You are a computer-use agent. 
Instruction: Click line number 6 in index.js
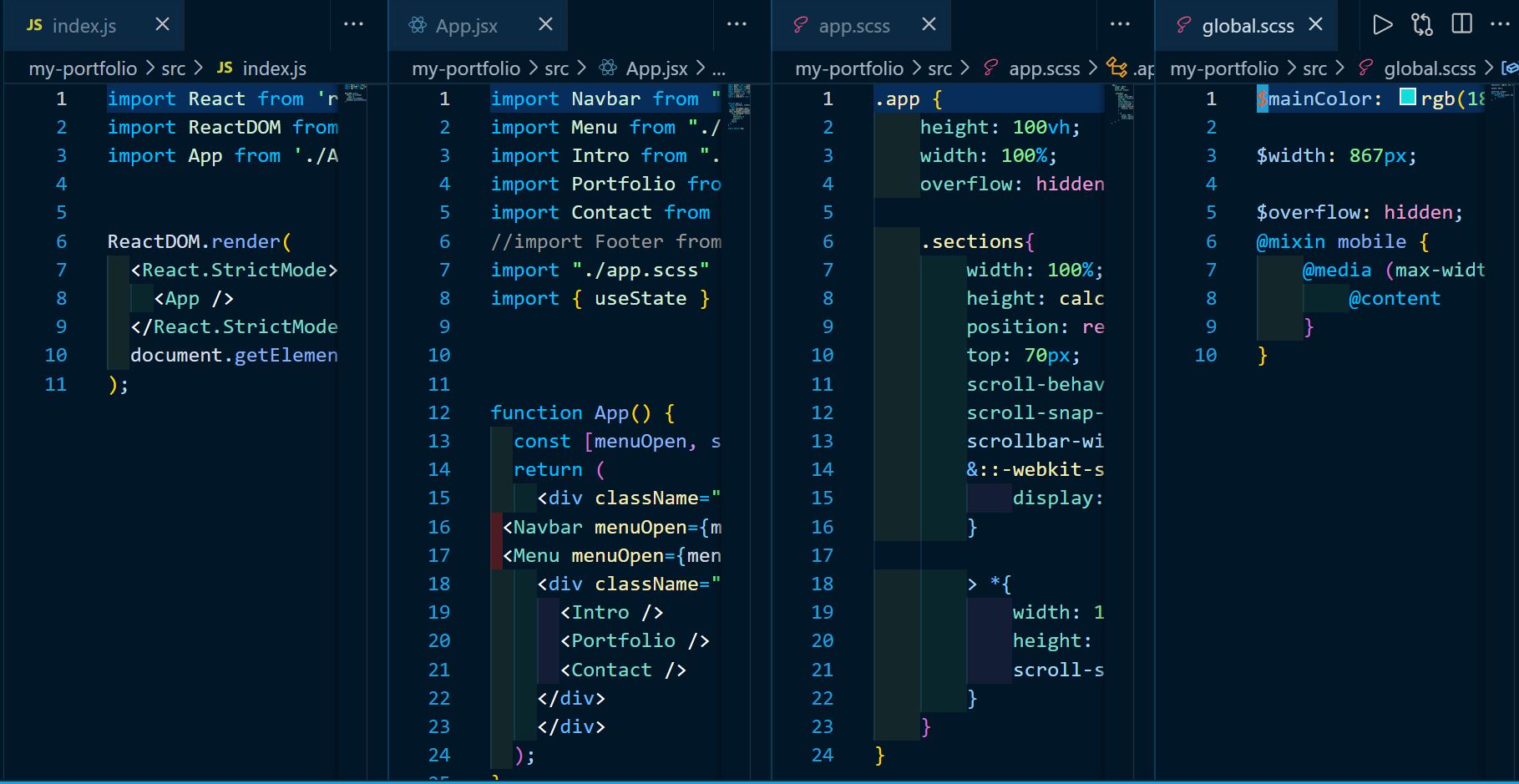click(61, 241)
